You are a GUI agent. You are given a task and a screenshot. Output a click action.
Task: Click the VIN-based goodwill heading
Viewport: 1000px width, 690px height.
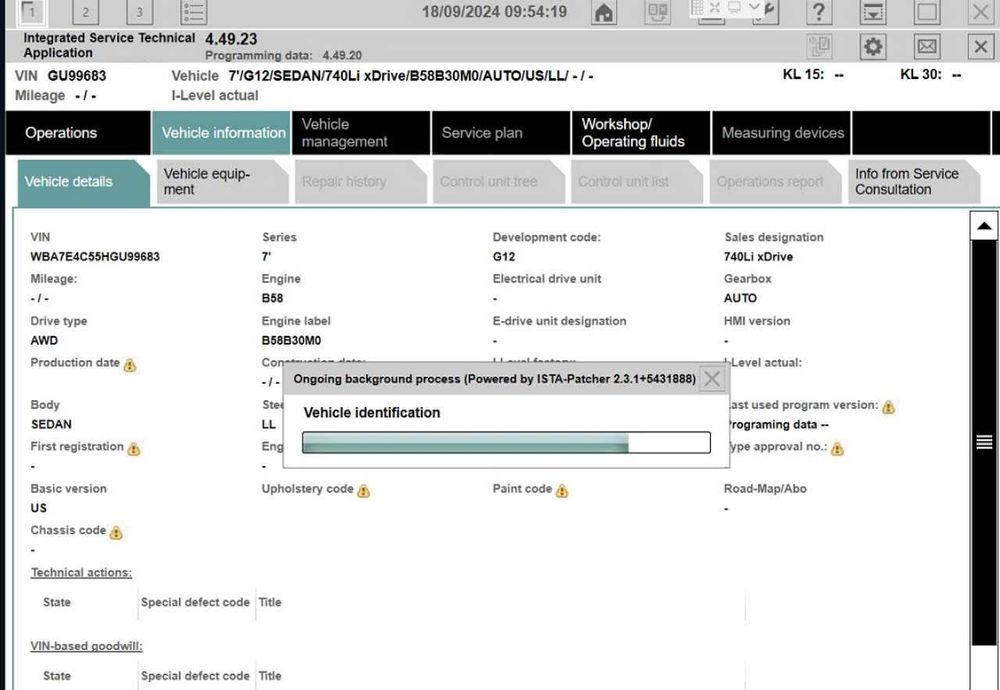(87, 646)
